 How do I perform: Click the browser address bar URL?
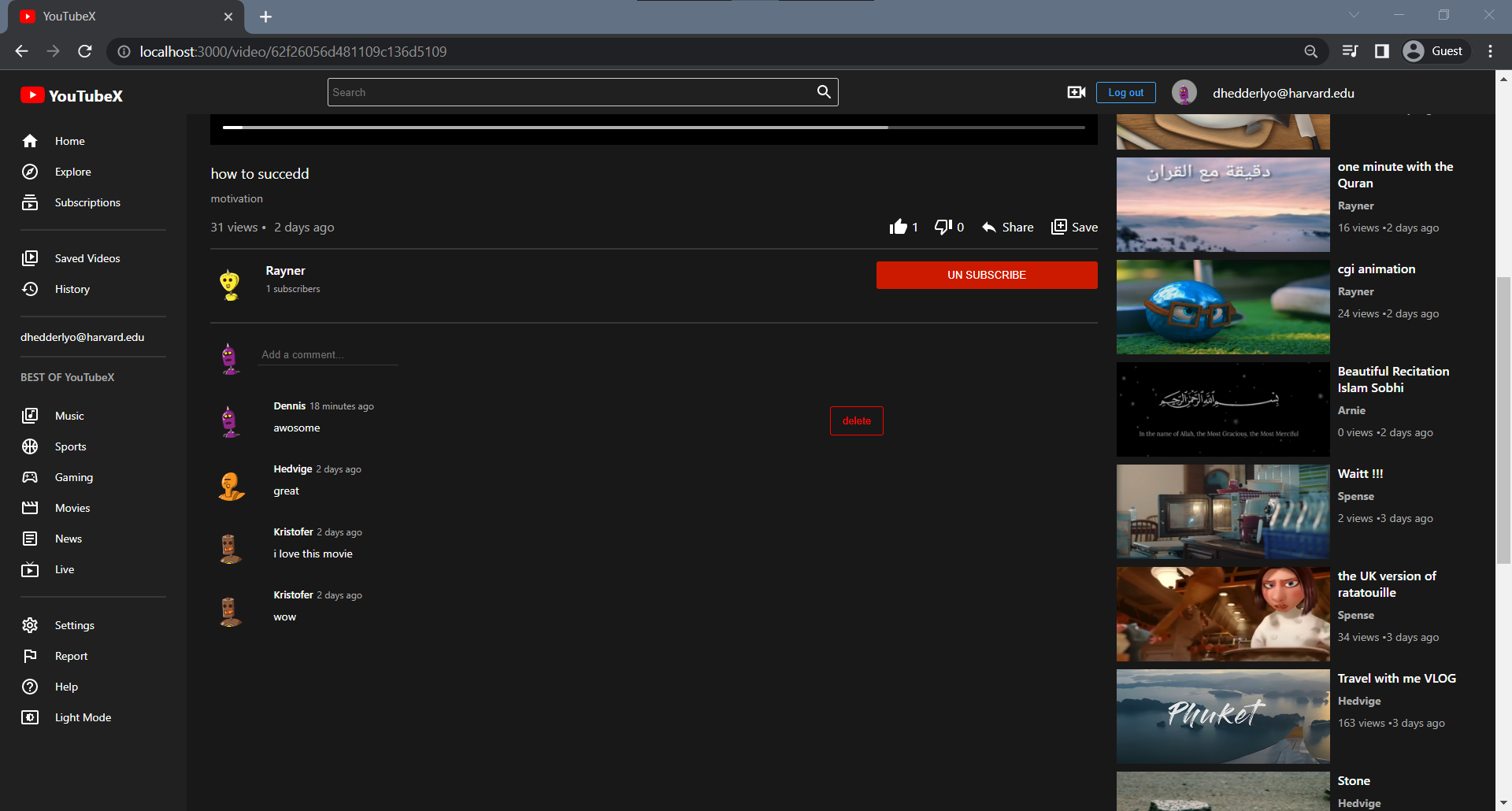[x=293, y=51]
